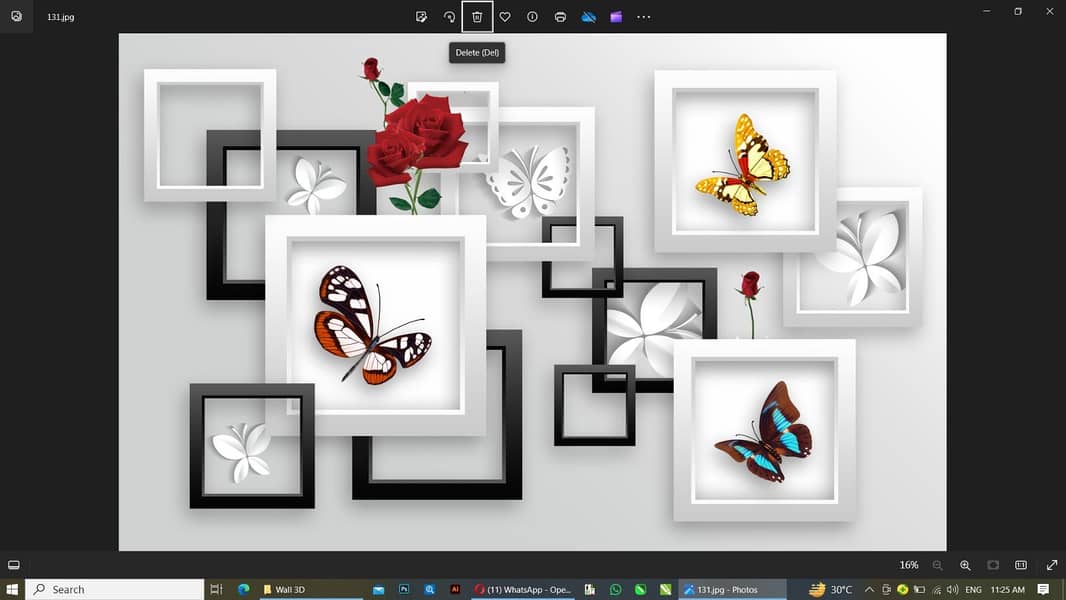
Task: Toggle the filmstrip icon at bottom left
Action: (14, 565)
